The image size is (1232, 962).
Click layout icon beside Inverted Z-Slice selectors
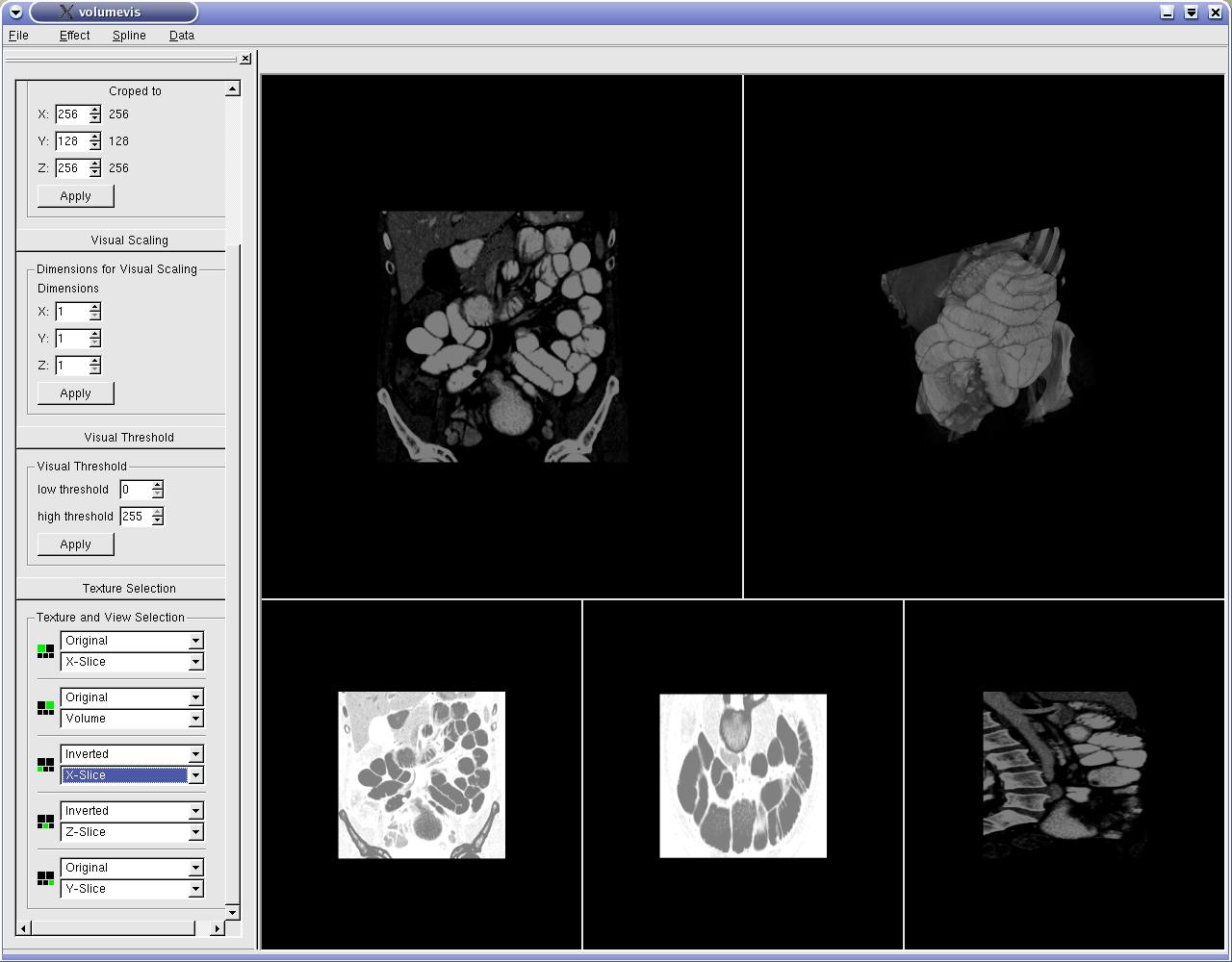click(x=45, y=822)
